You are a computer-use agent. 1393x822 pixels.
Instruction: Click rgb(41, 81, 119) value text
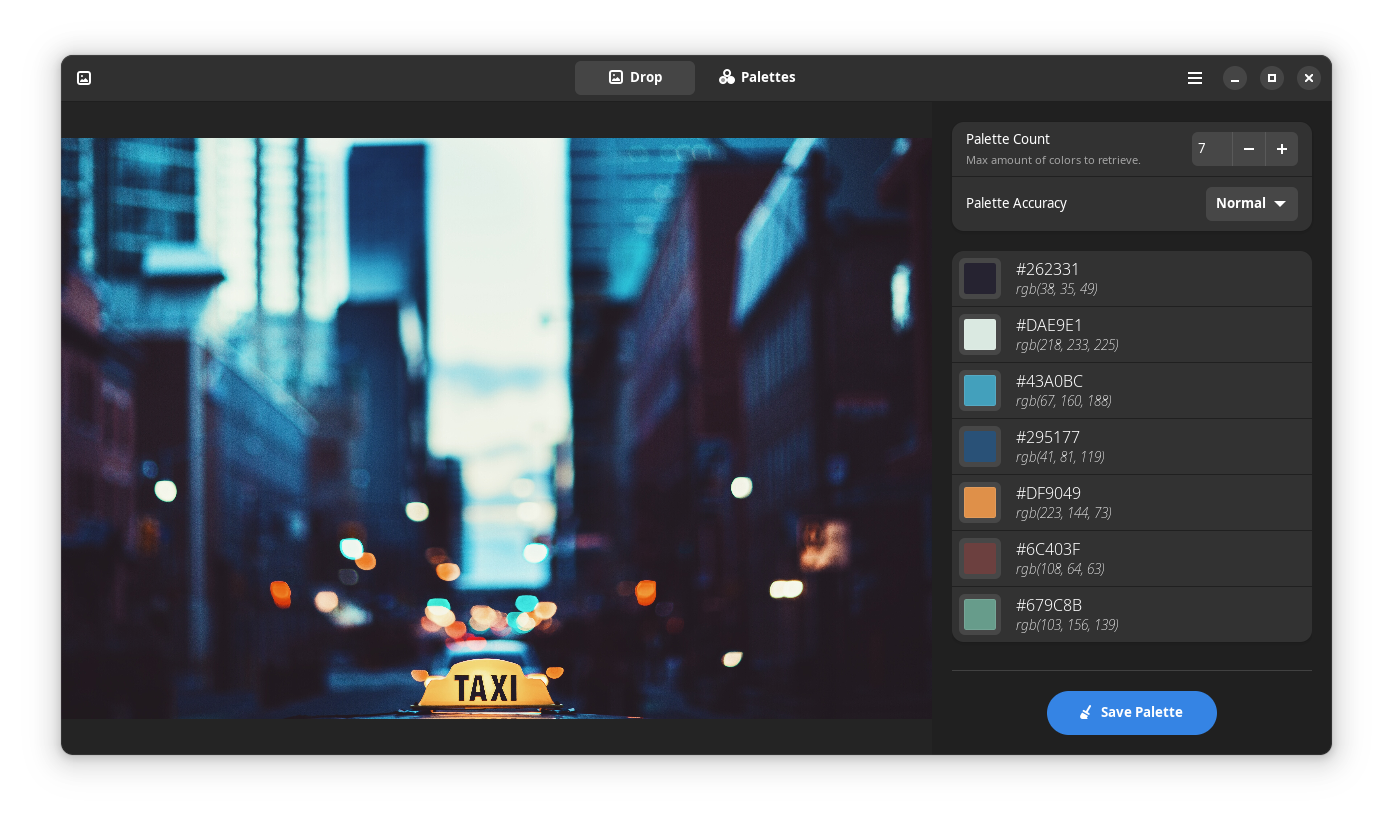(1060, 457)
